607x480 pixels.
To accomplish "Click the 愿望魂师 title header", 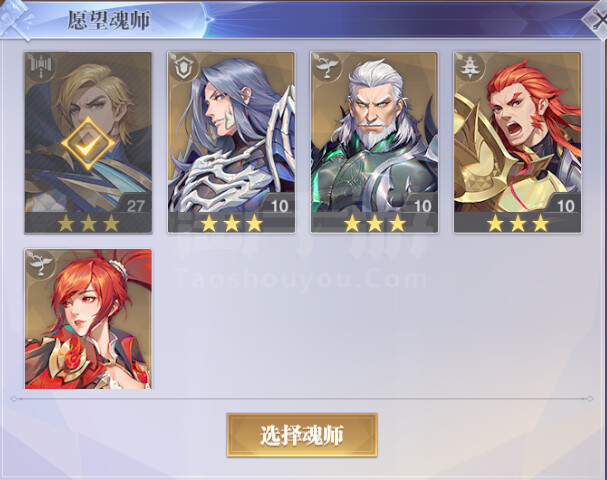I will 109,20.
